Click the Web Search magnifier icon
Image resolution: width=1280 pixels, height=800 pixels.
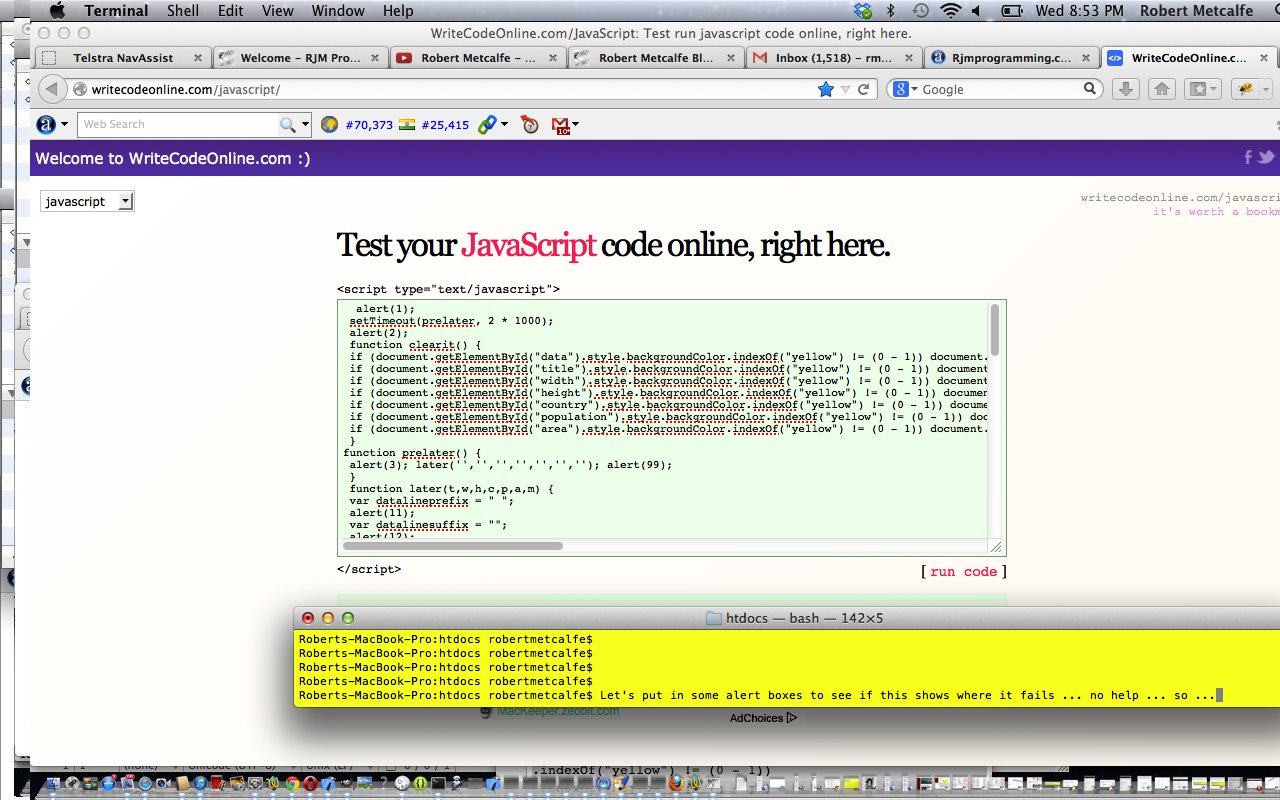point(288,125)
